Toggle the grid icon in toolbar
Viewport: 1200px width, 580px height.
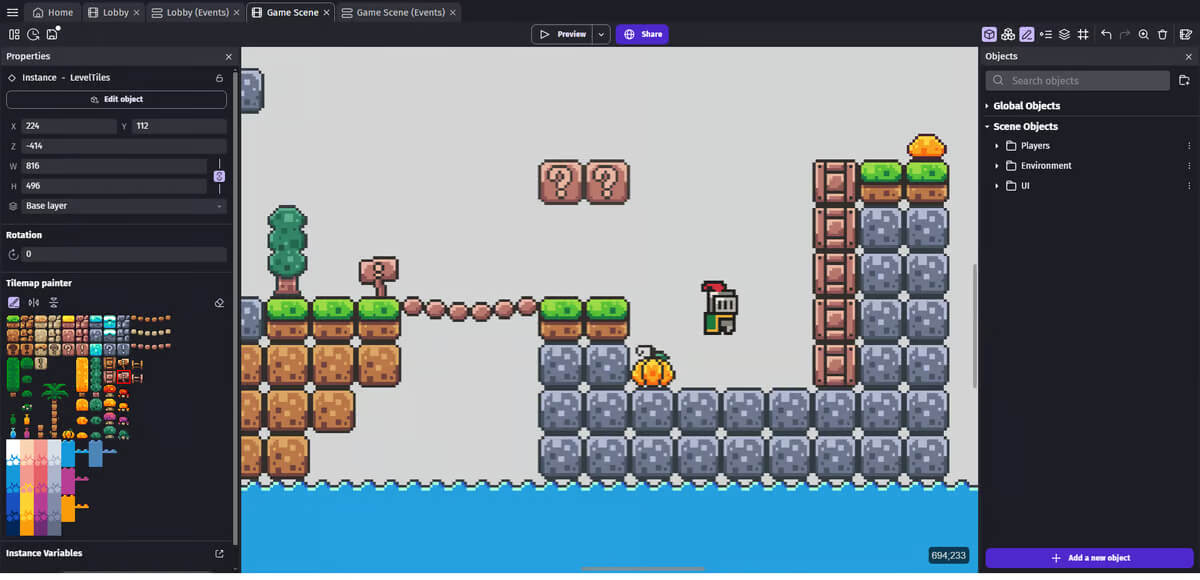point(1083,34)
